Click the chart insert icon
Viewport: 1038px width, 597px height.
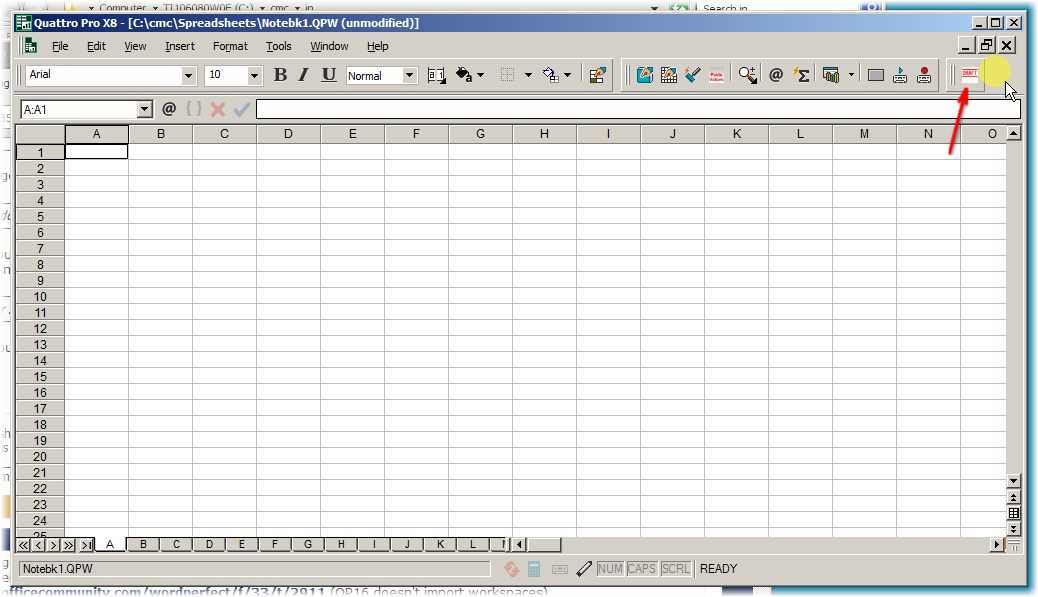pos(830,75)
